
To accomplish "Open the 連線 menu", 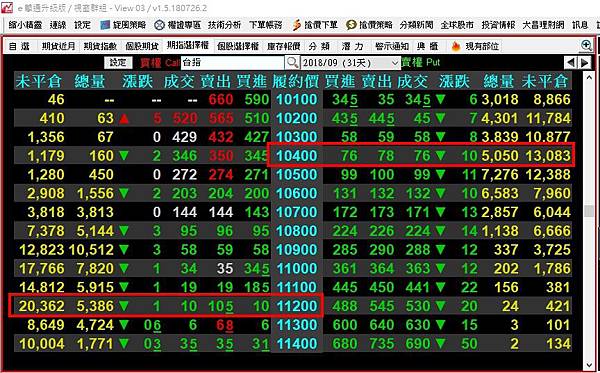I will [58, 25].
